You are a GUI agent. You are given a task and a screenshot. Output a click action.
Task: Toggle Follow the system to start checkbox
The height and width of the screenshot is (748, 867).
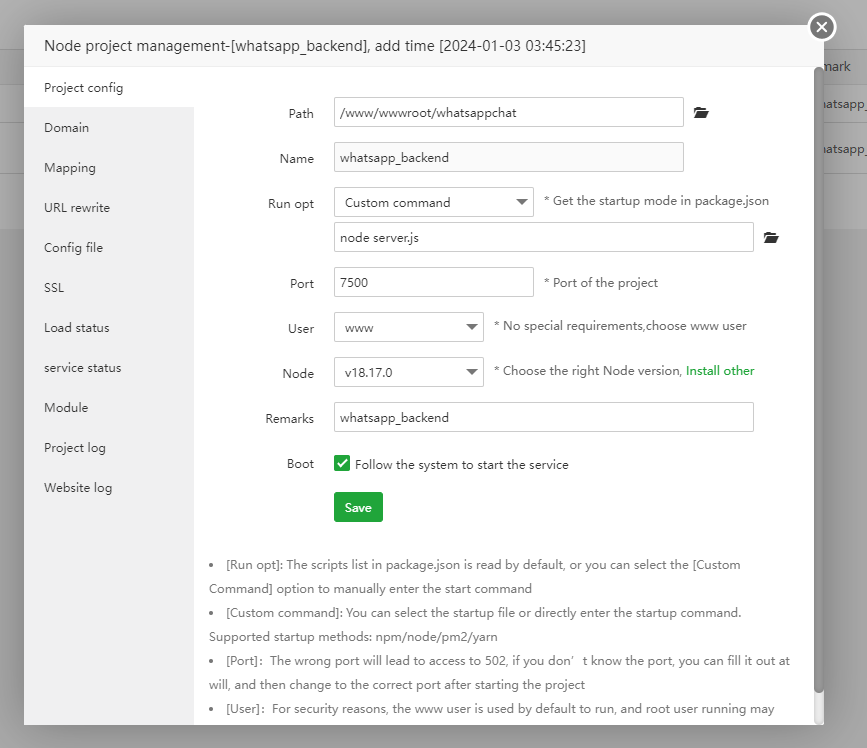point(342,464)
